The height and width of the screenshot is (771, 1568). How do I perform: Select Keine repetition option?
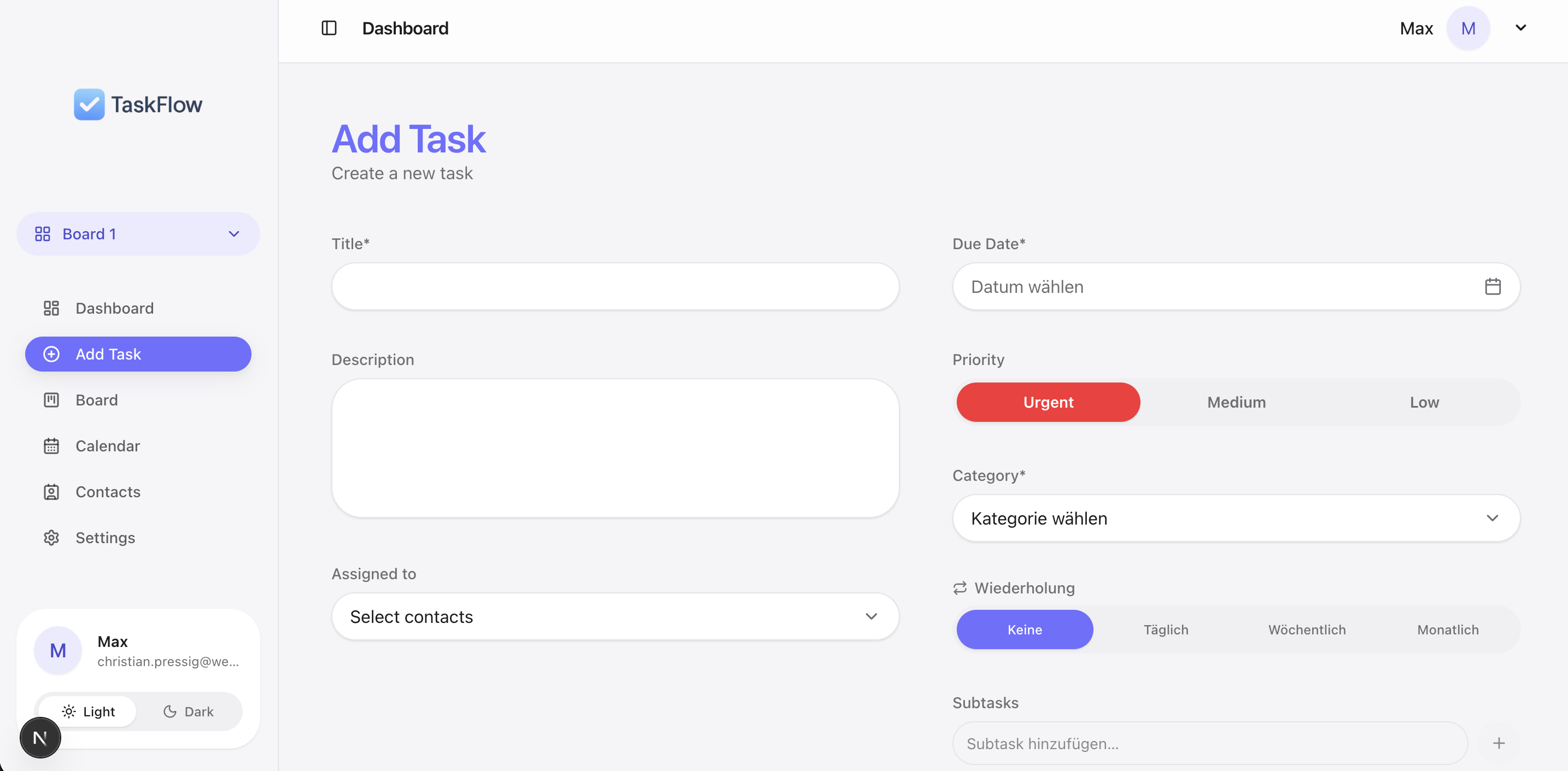(1025, 630)
